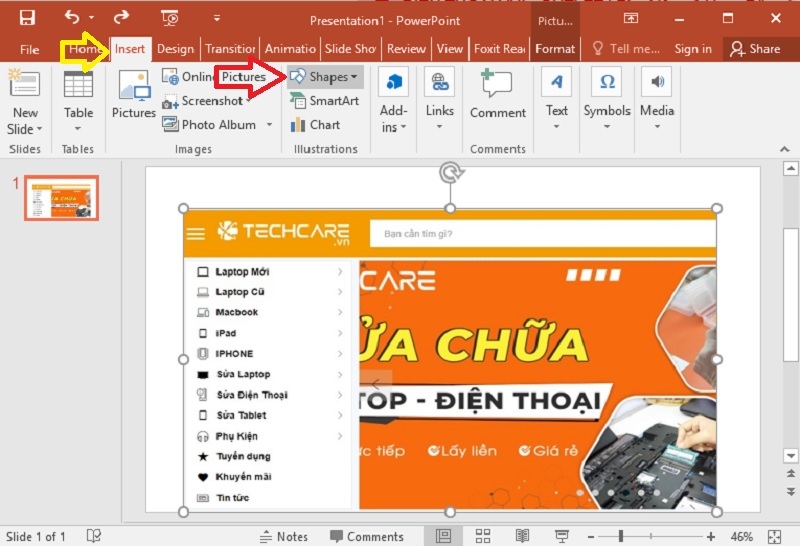Open the Animations tab
Image resolution: width=800 pixels, height=546 pixels.
(290, 49)
